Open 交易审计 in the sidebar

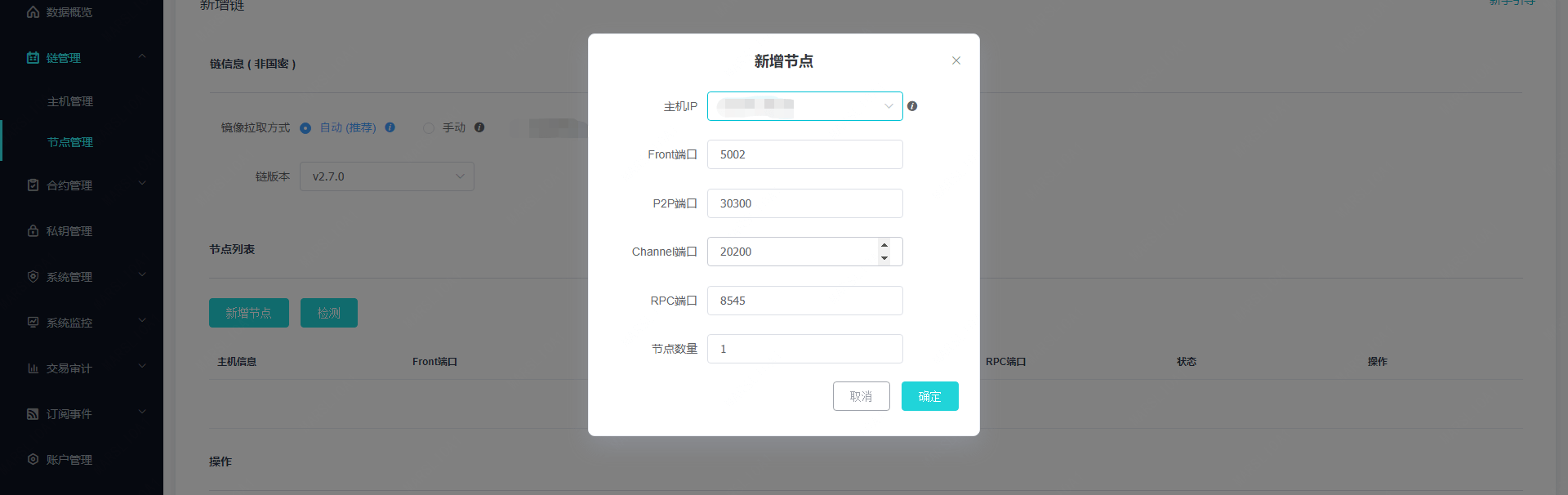(x=69, y=368)
